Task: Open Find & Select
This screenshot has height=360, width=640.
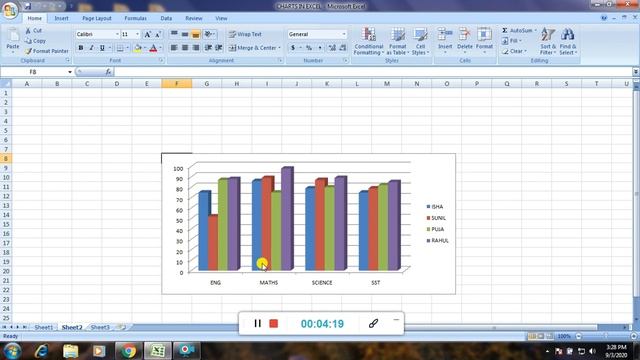Action: (568, 41)
